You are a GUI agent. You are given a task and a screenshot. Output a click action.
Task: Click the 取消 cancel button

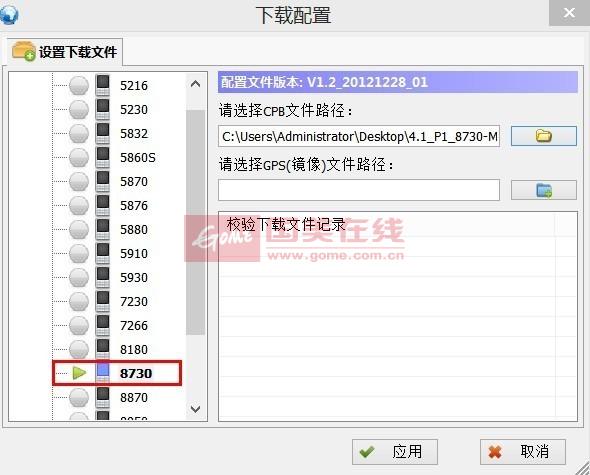coord(523,452)
